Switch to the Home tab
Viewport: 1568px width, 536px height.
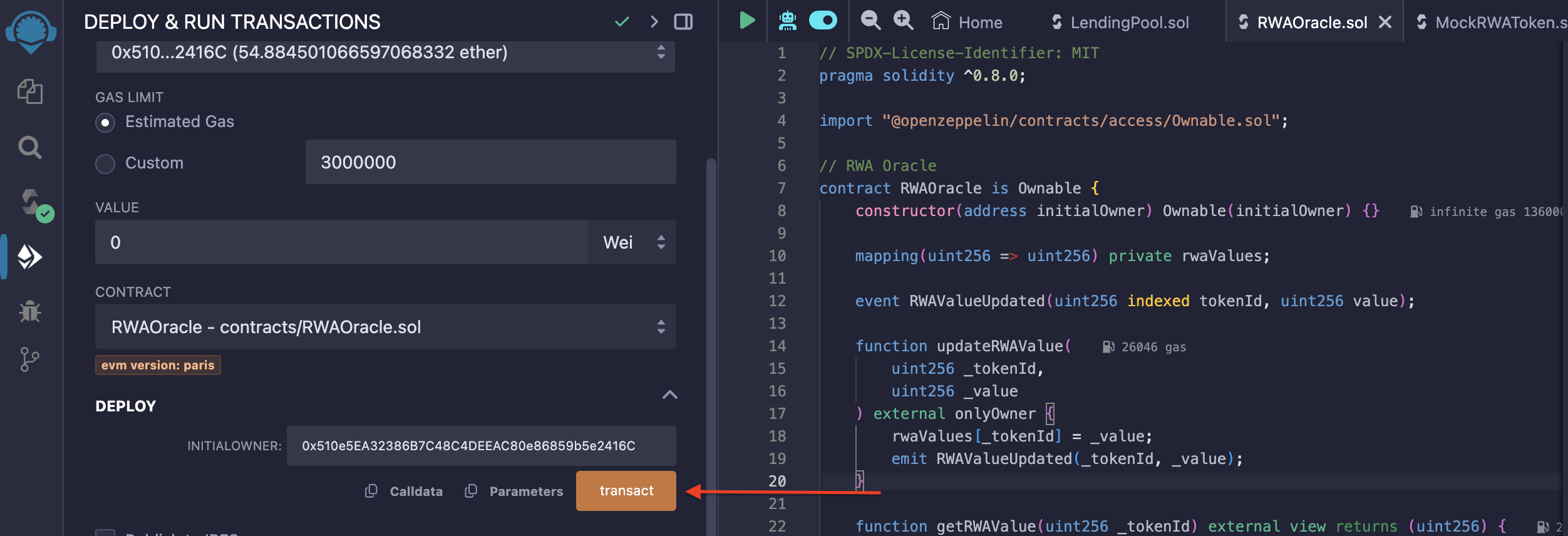[967, 22]
